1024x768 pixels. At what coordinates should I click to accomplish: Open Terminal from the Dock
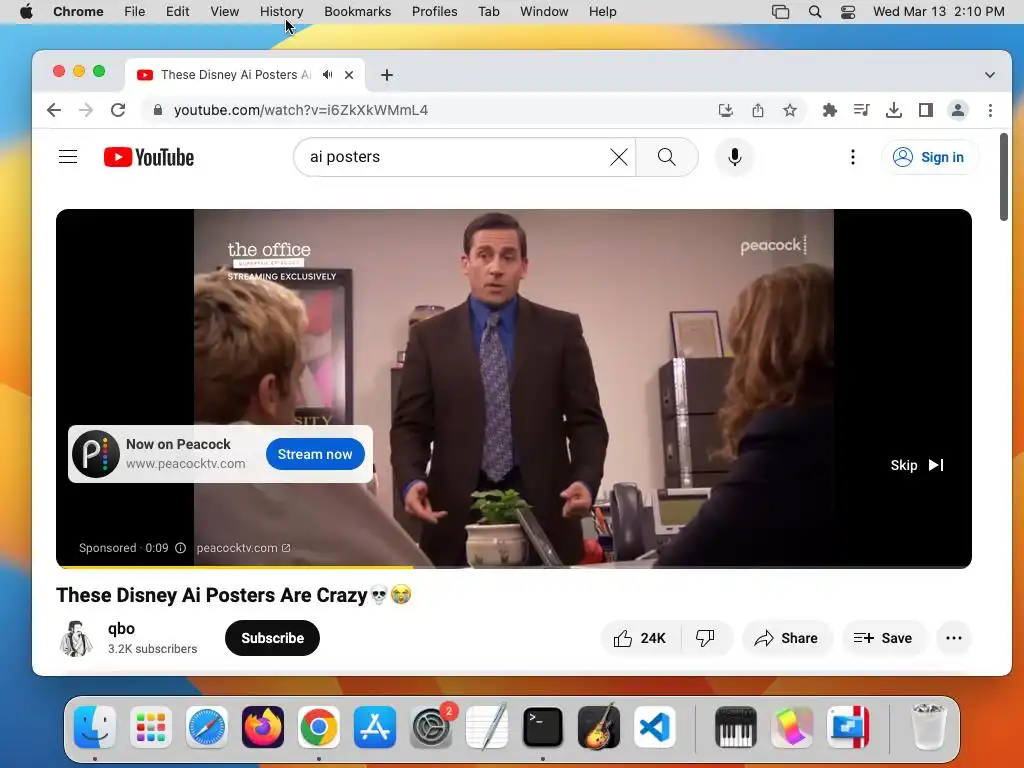[543, 727]
